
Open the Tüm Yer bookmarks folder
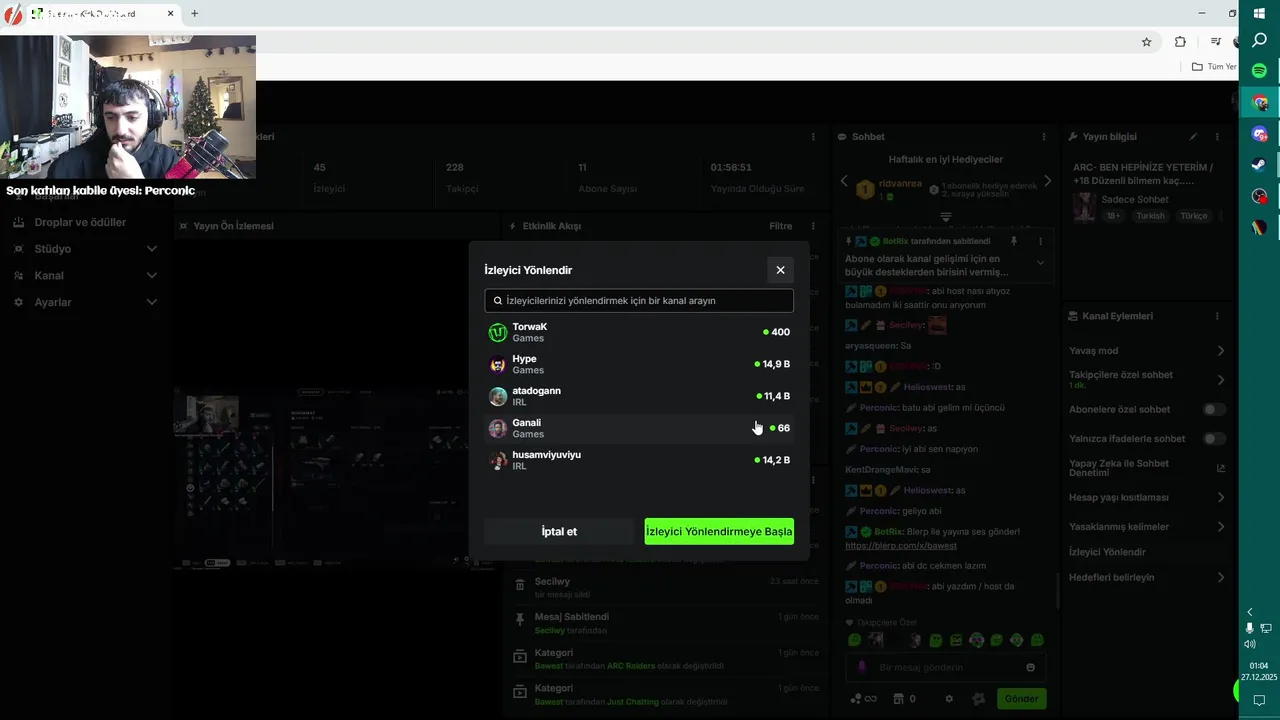point(1214,67)
